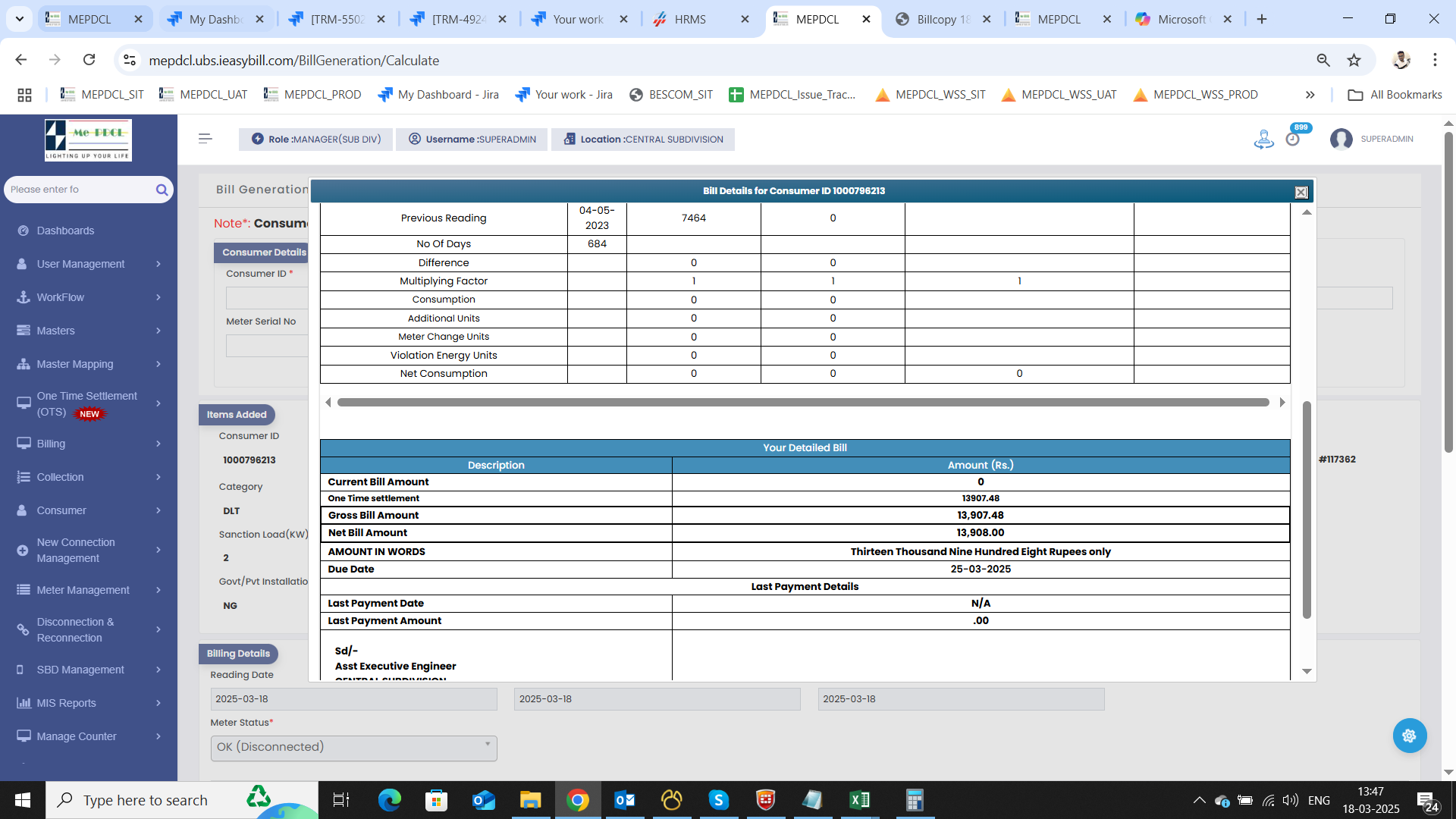Switch to HRMS browser tab
Screen dimensions: 1456x819
701,19
